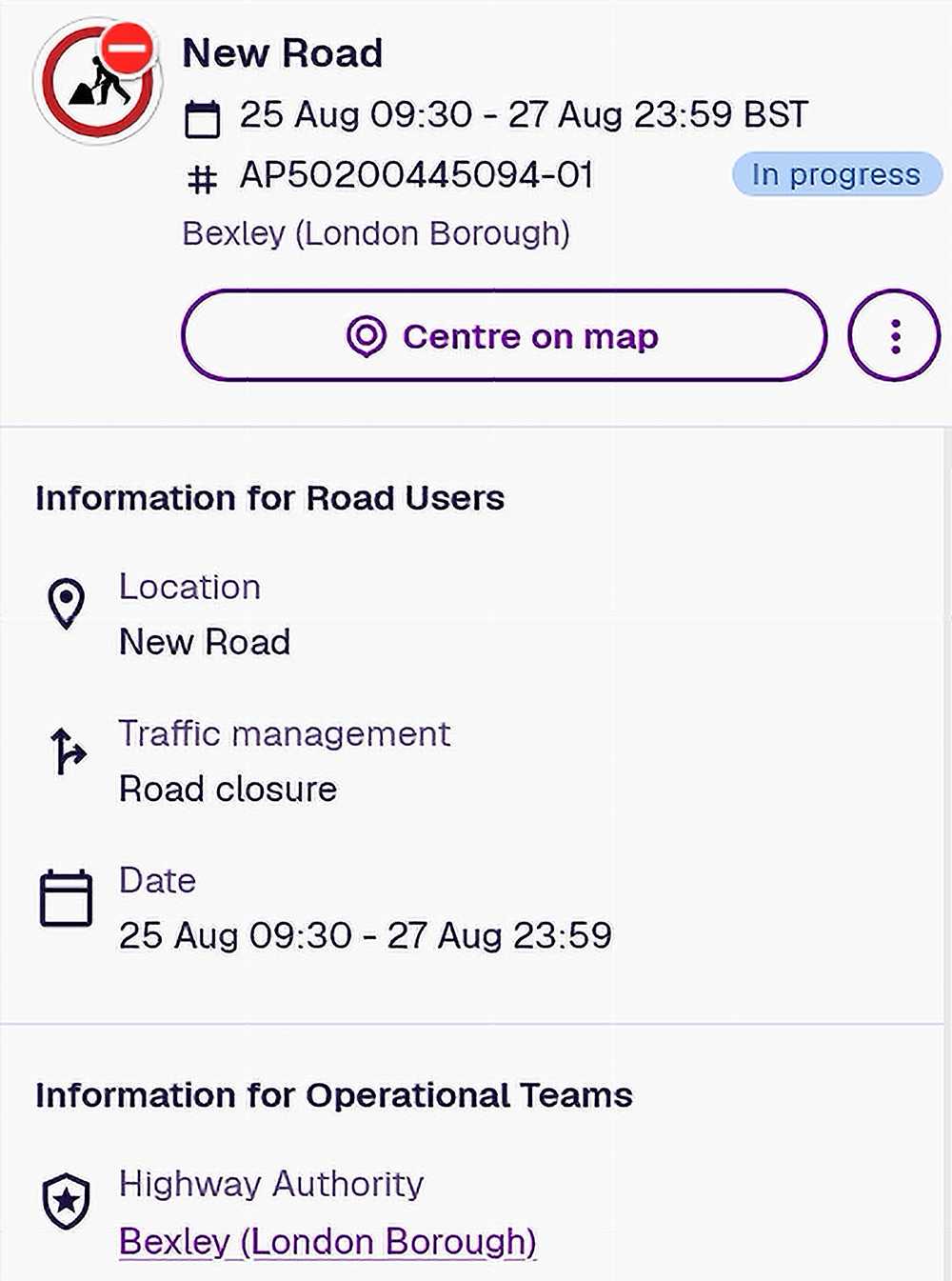Click the location pin icon
The image size is (952, 1281).
pyautogui.click(x=66, y=604)
